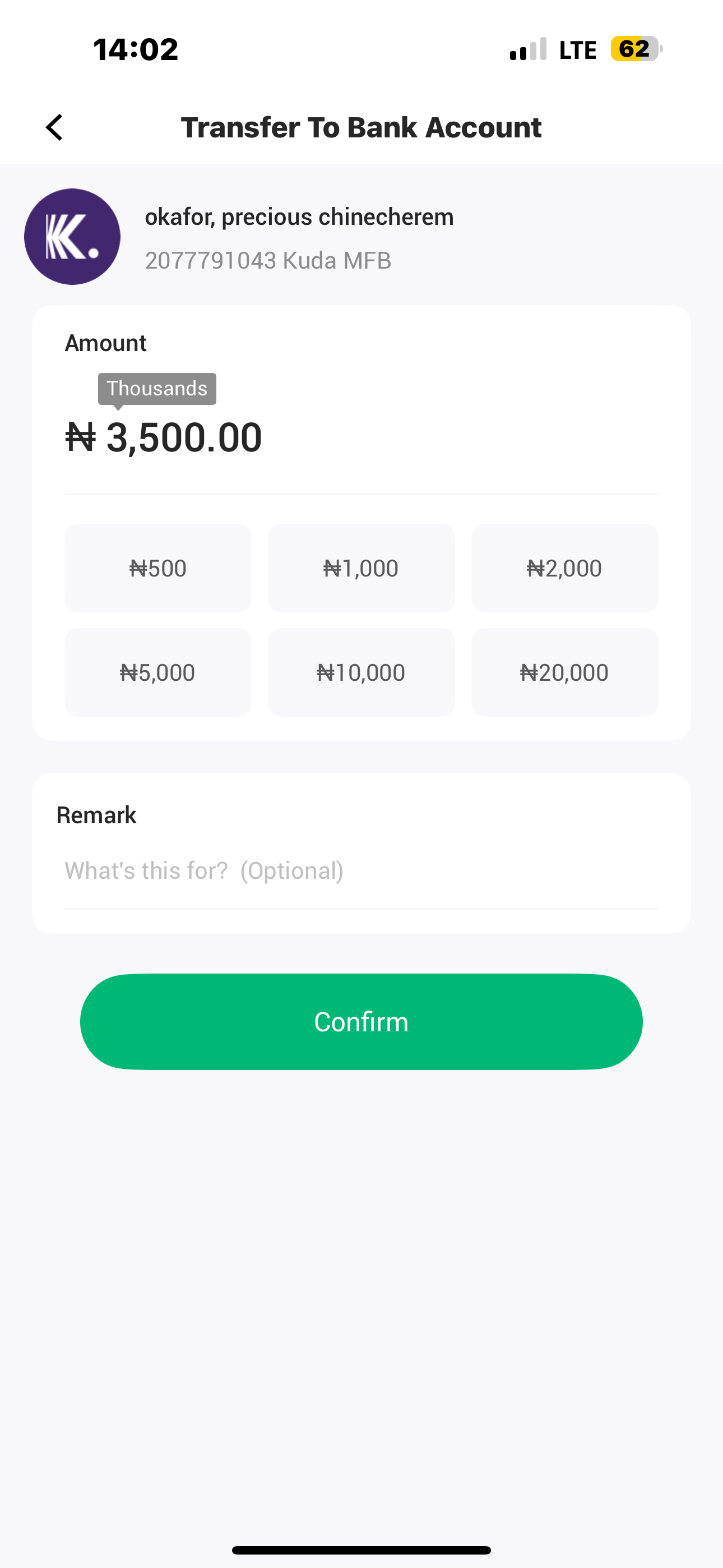Screen dimensions: 723x1568
Task: Select the ₦500 quick amount
Action: click(157, 568)
